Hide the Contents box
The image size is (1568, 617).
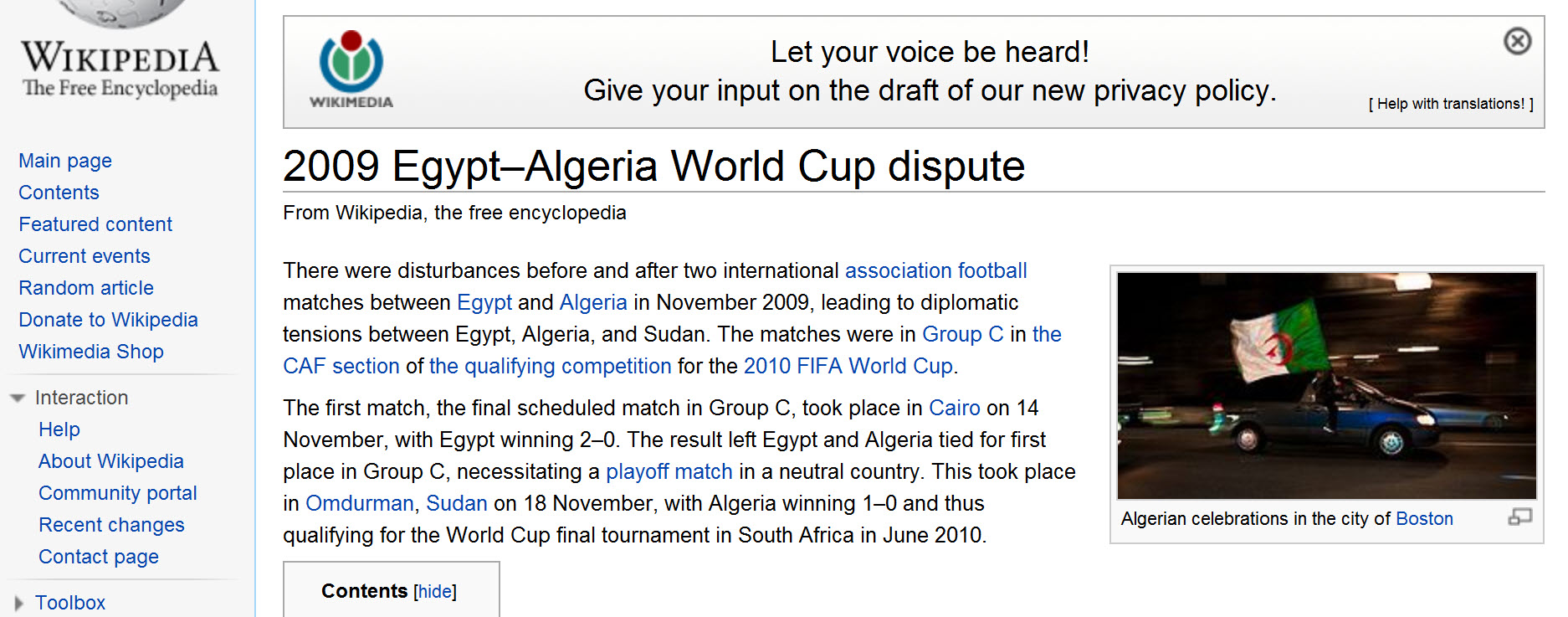(x=434, y=591)
